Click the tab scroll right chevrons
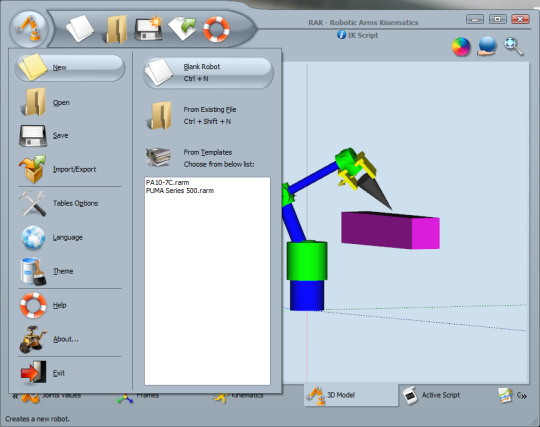Image resolution: width=540 pixels, height=427 pixels. (524, 396)
